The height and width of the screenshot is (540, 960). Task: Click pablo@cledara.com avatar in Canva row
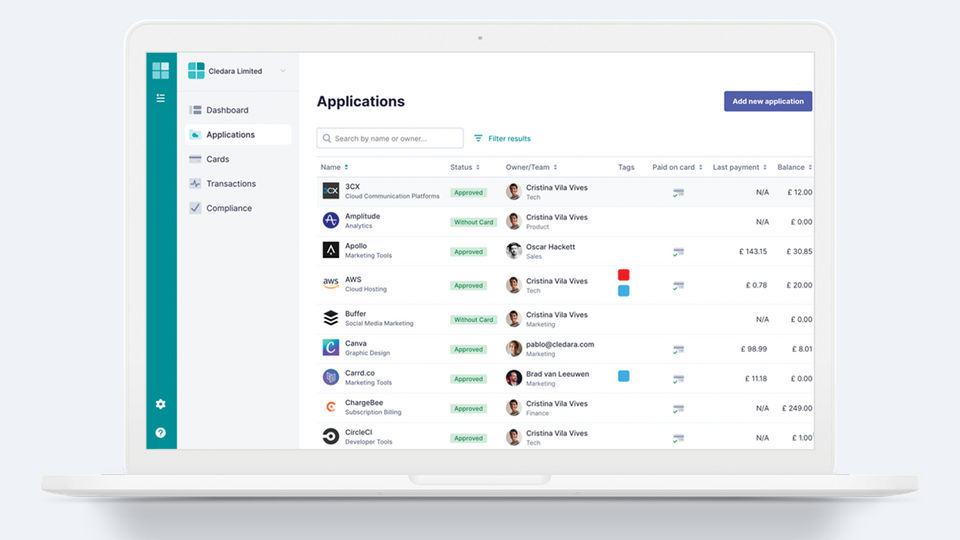coord(514,348)
